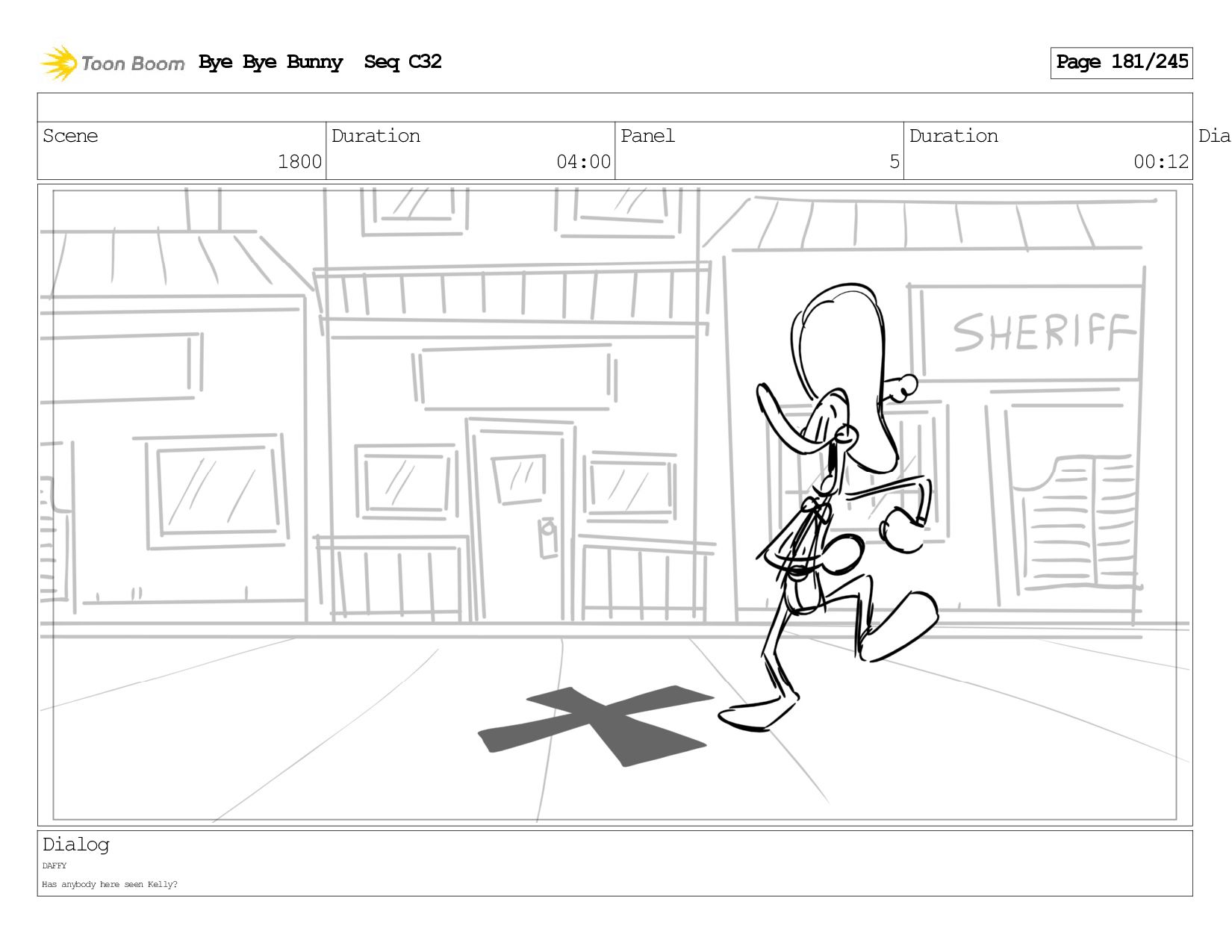Click the 'Bye Bye Bunny' title text

point(271,62)
